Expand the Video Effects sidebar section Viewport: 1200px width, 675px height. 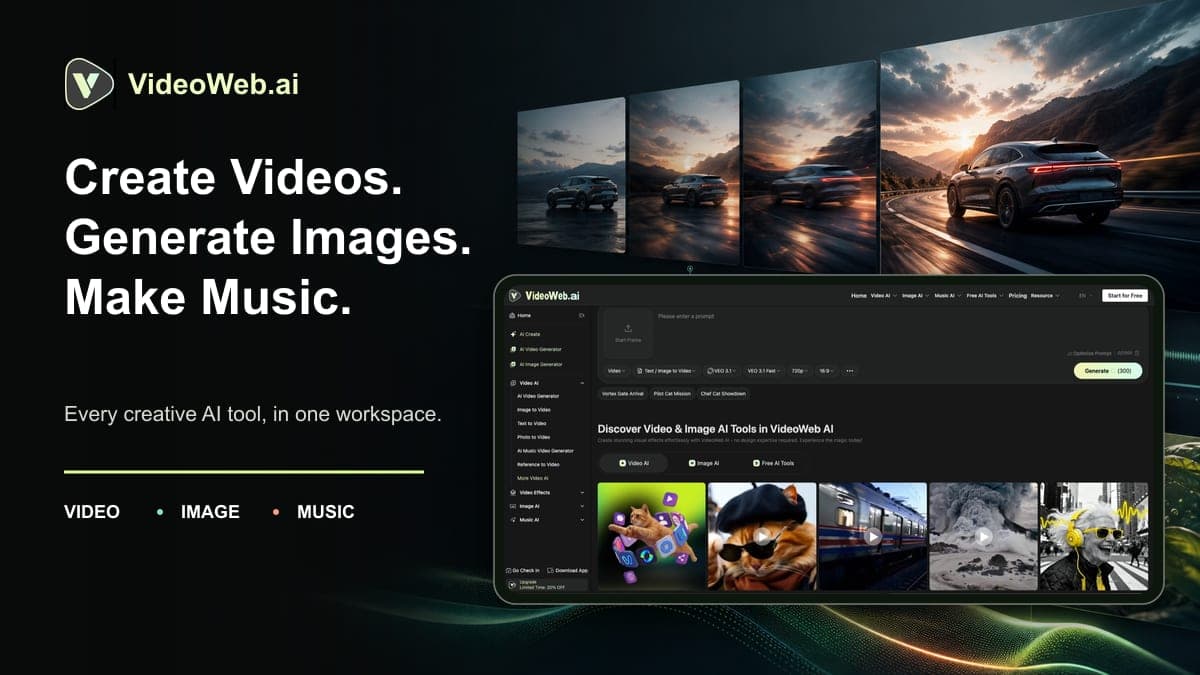point(547,492)
